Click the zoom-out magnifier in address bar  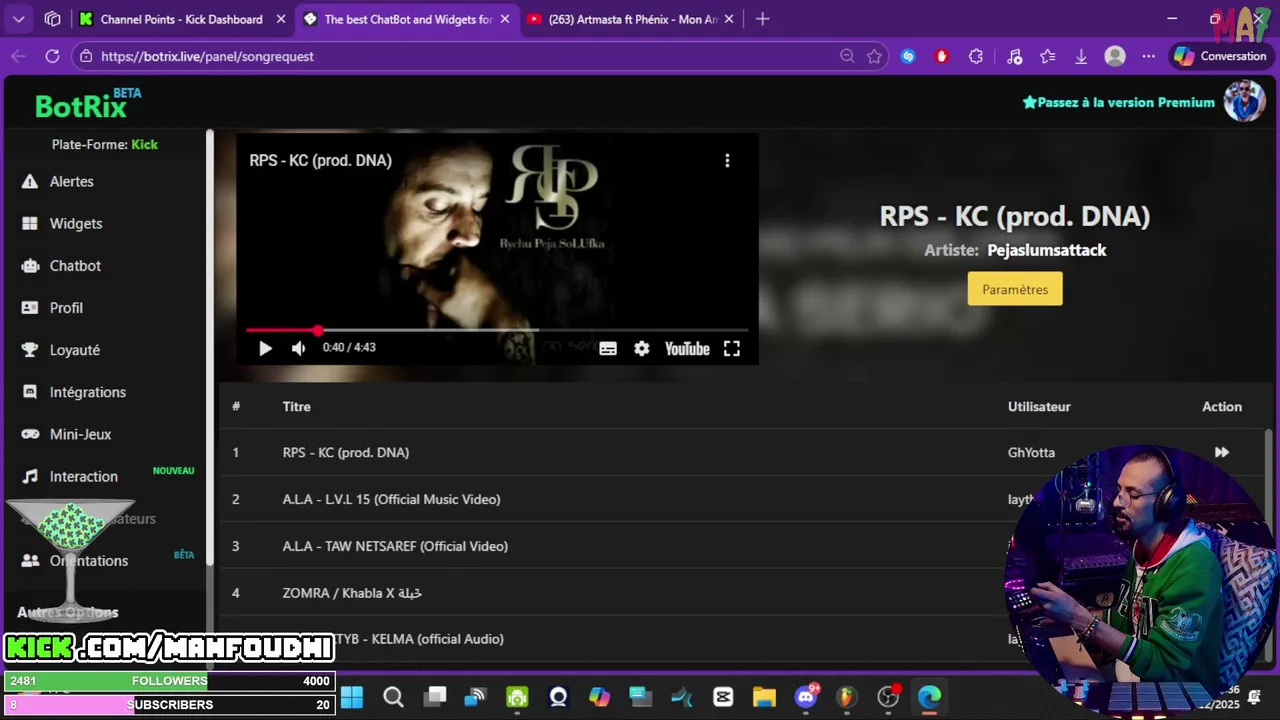[x=847, y=56]
